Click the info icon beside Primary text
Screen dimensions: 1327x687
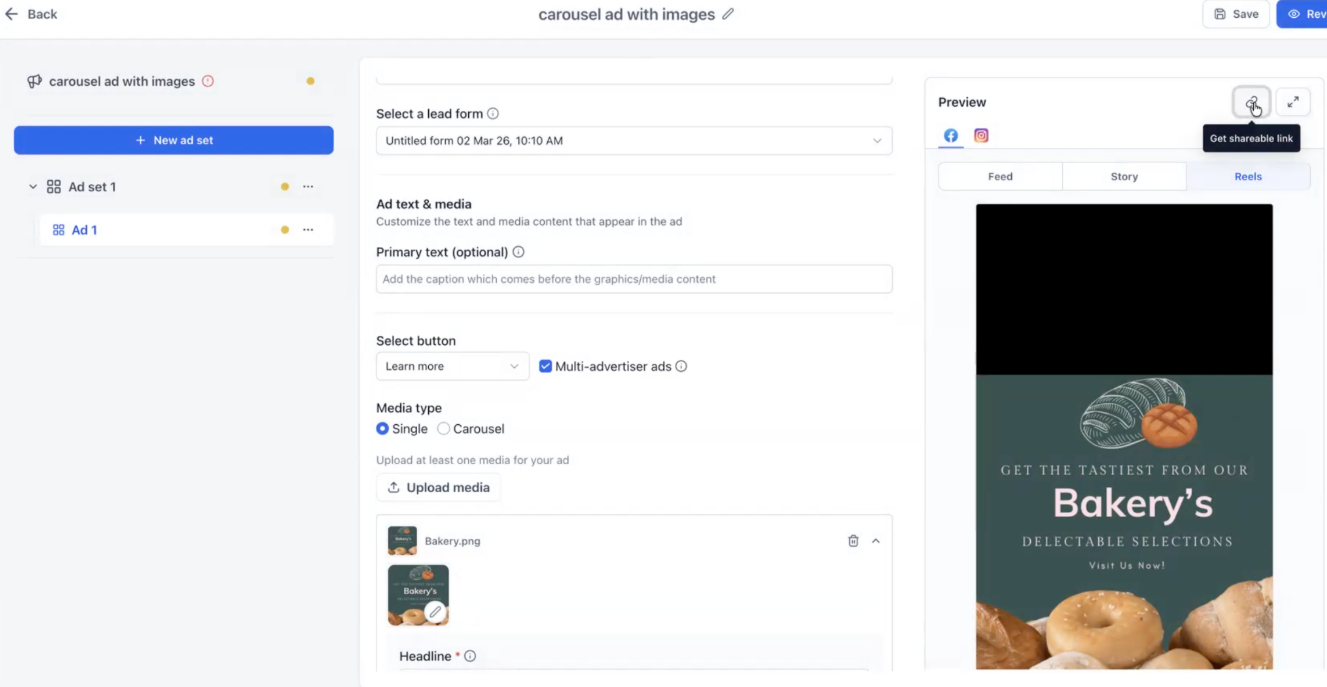[519, 252]
